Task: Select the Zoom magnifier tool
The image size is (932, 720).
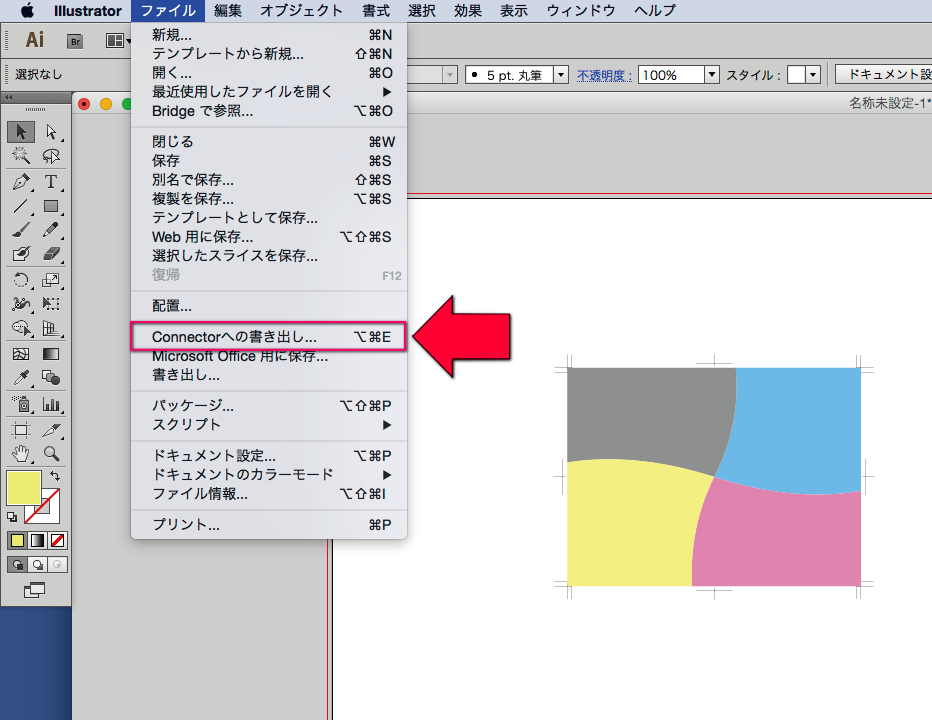Action: click(51, 454)
